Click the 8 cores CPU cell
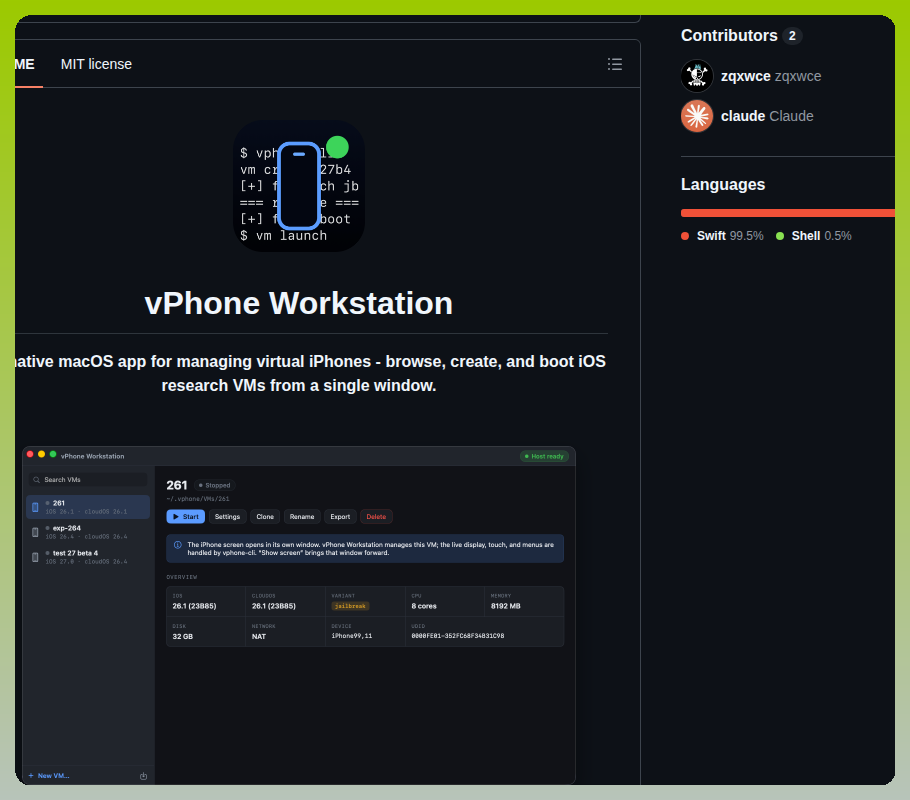The image size is (910, 800). 445,601
